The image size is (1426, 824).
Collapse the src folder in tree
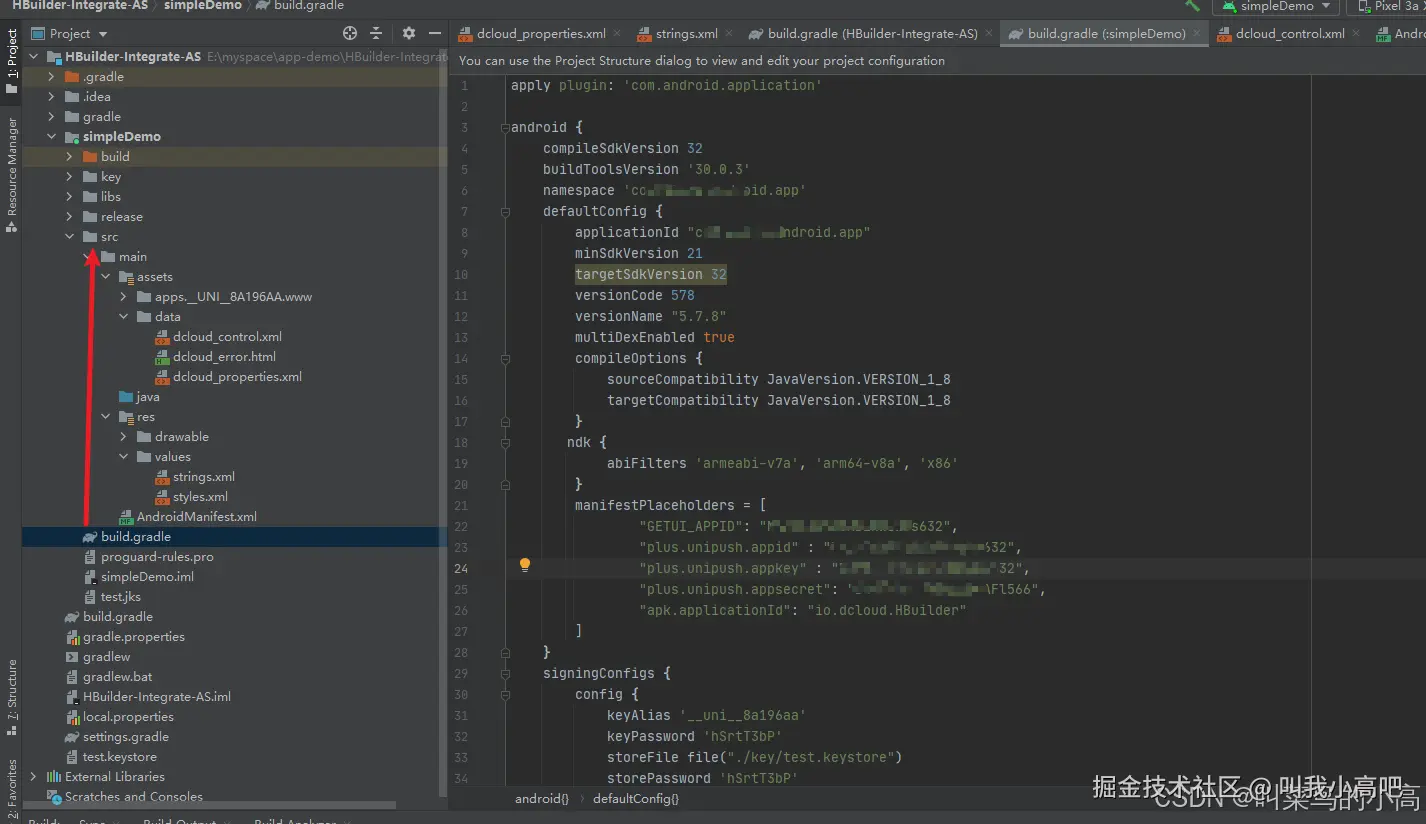(x=70, y=237)
